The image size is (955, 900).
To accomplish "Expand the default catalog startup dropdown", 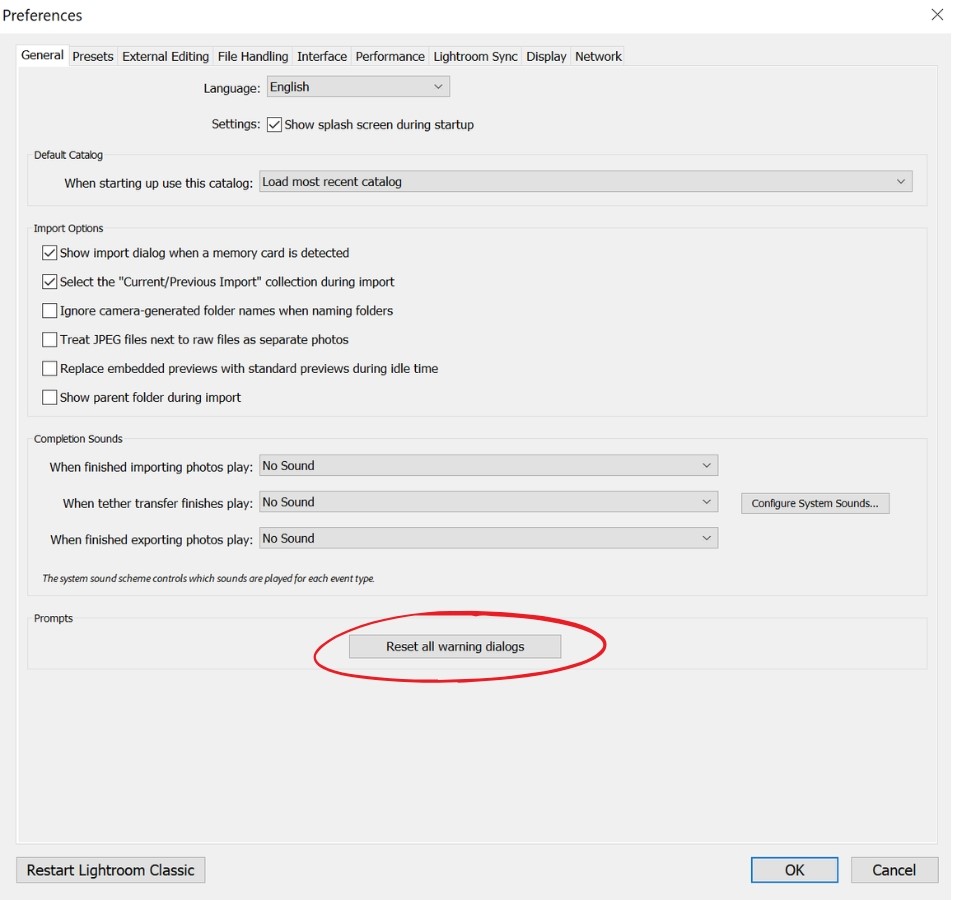I will (586, 181).
